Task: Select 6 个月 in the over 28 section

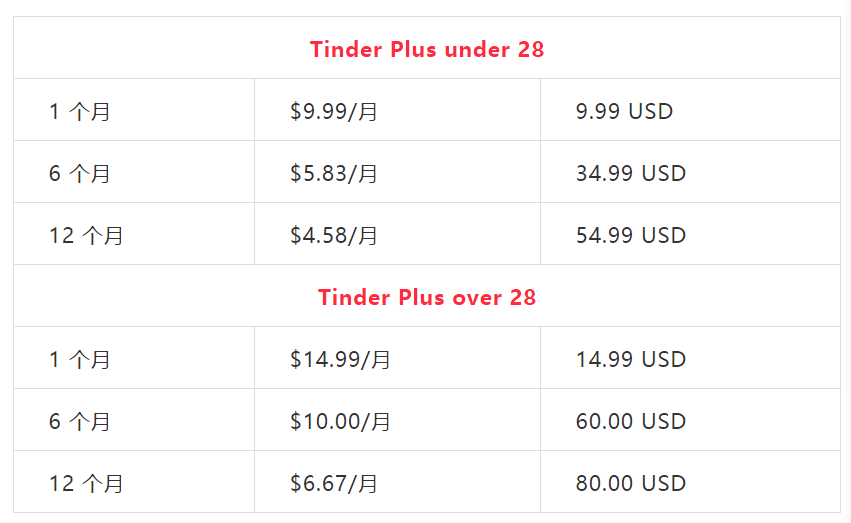Action: coord(80,421)
